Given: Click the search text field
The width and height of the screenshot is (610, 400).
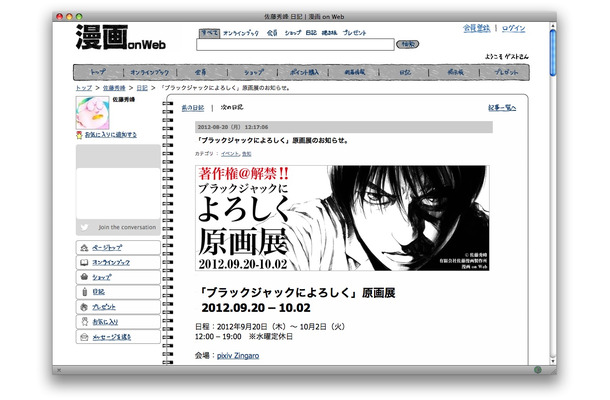Looking at the screenshot, I should tap(295, 44).
